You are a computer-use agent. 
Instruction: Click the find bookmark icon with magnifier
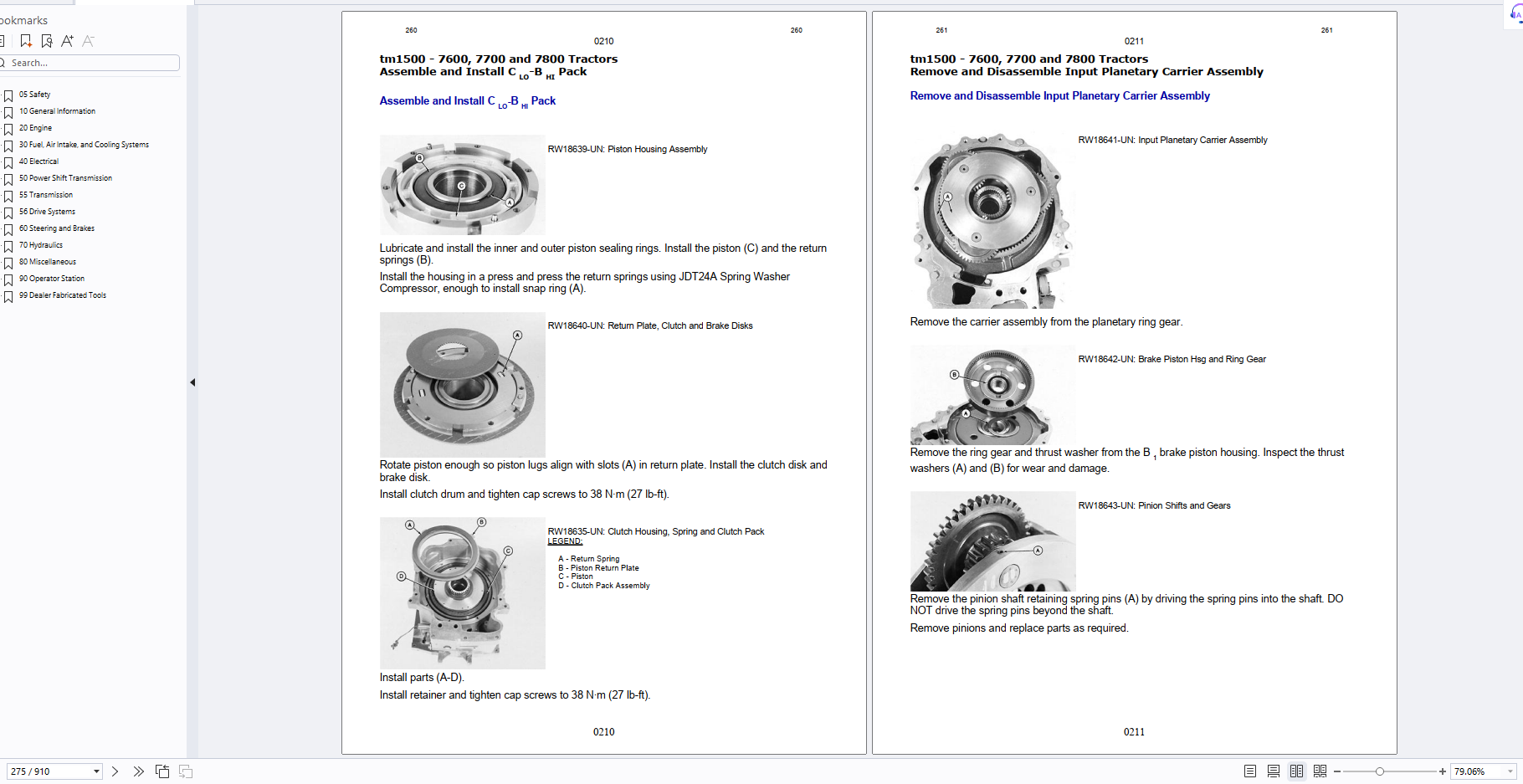(47, 41)
